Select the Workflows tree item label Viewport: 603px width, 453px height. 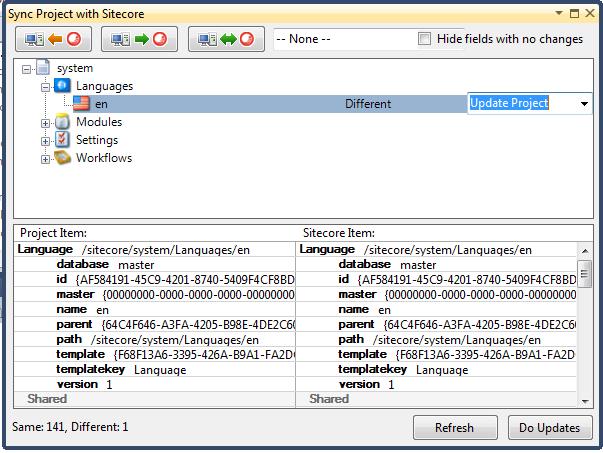coord(104,158)
